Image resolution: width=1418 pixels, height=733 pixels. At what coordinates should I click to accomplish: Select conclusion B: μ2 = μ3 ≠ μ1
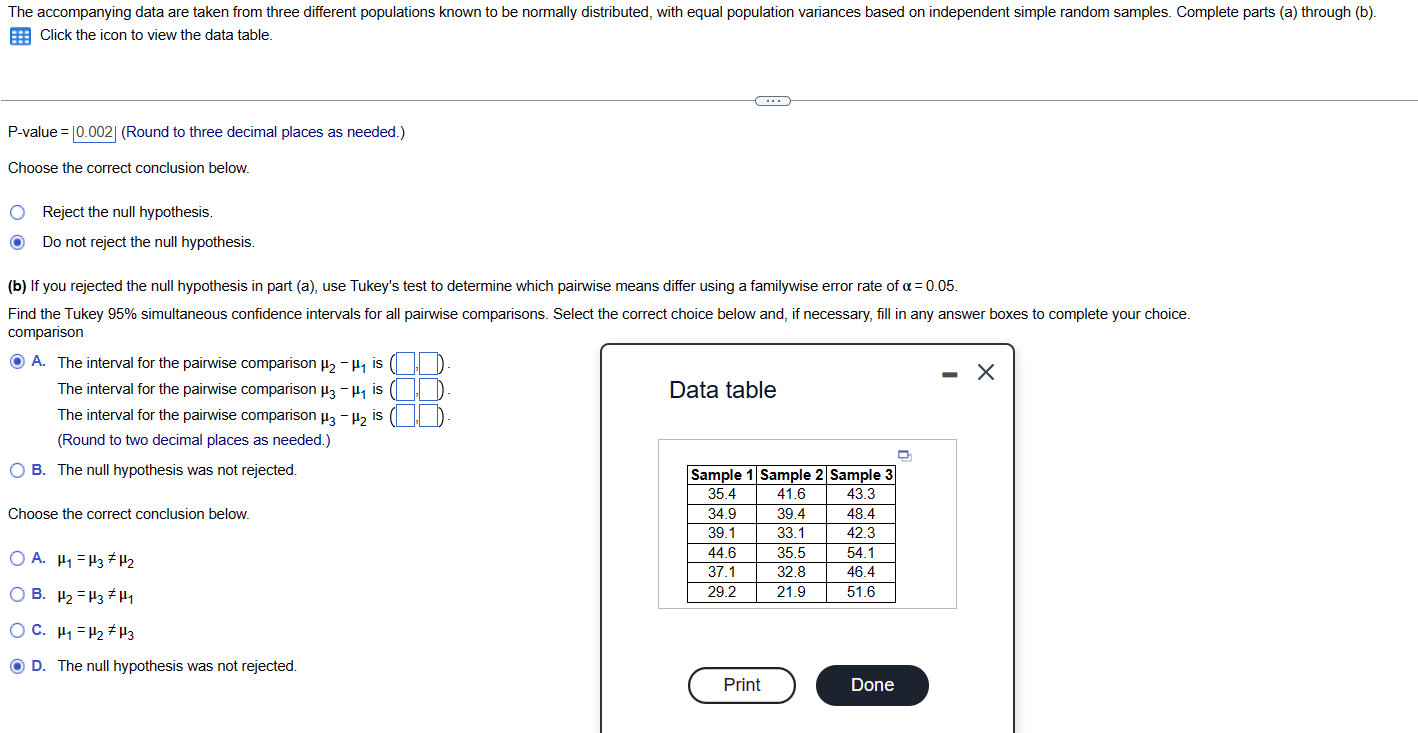click(16, 595)
